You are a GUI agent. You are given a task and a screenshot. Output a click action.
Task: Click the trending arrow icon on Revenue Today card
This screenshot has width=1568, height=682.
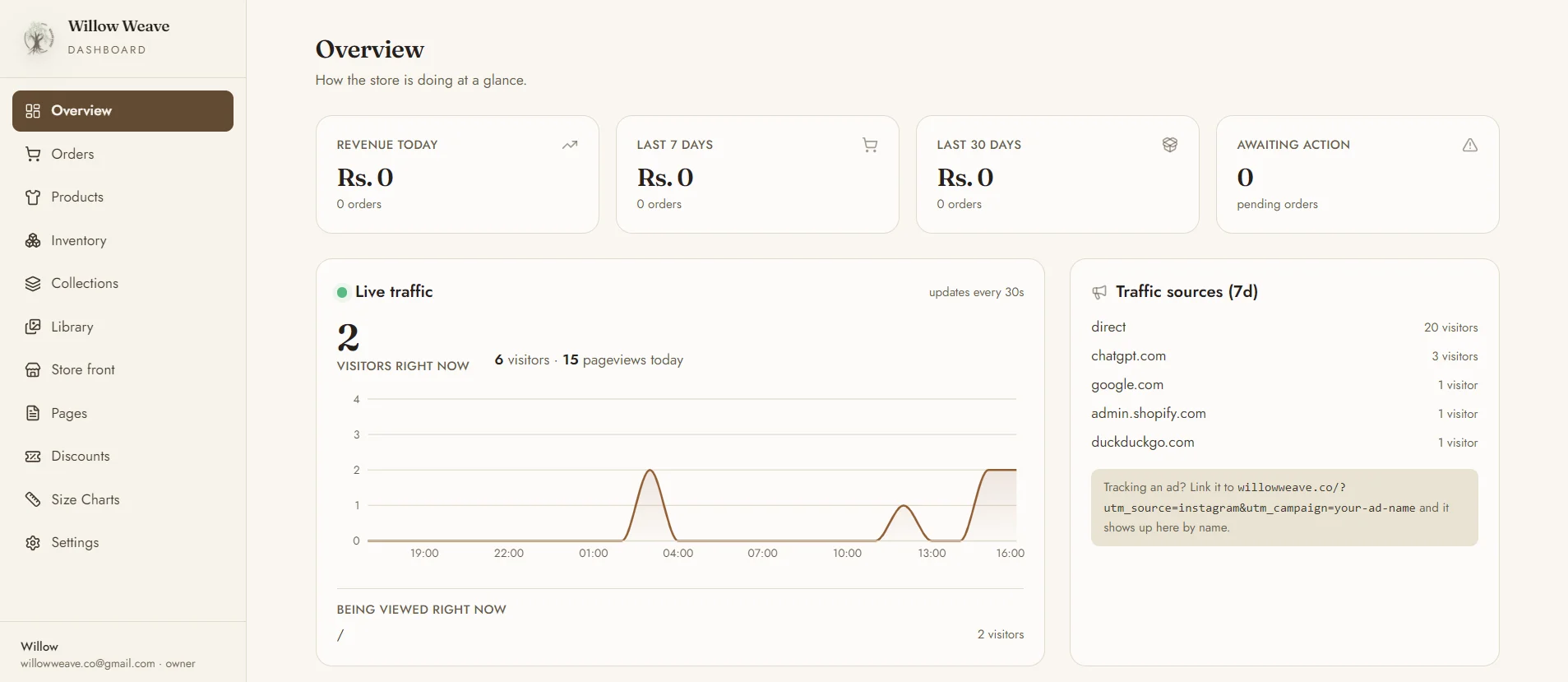click(570, 145)
